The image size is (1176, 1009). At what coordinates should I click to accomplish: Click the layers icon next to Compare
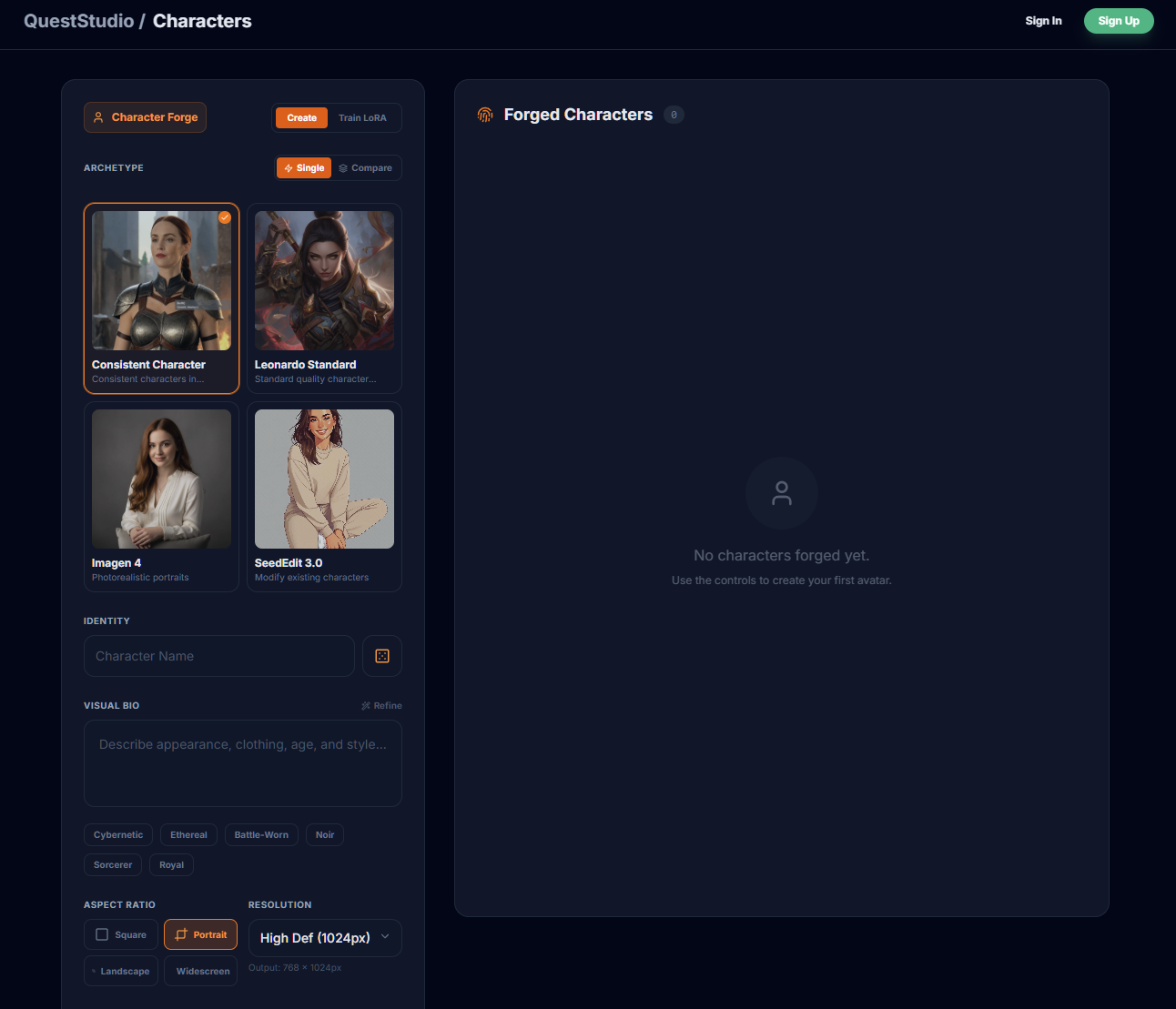coord(341,167)
